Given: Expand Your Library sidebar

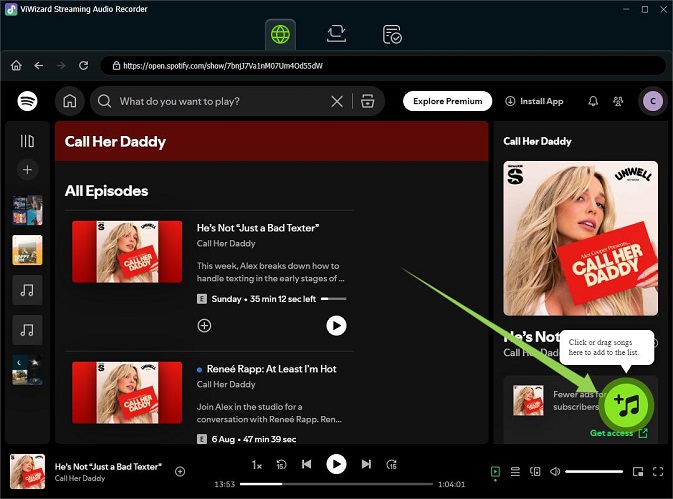Looking at the screenshot, I should 27,141.
